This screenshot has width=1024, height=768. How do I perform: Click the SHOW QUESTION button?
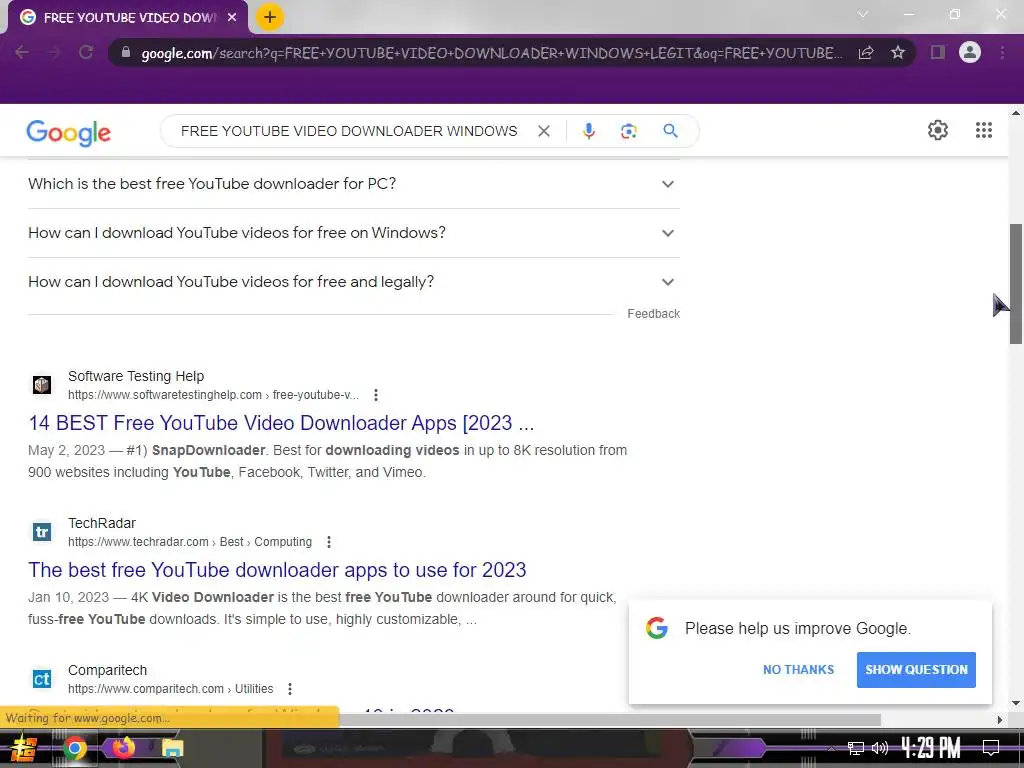coord(916,670)
